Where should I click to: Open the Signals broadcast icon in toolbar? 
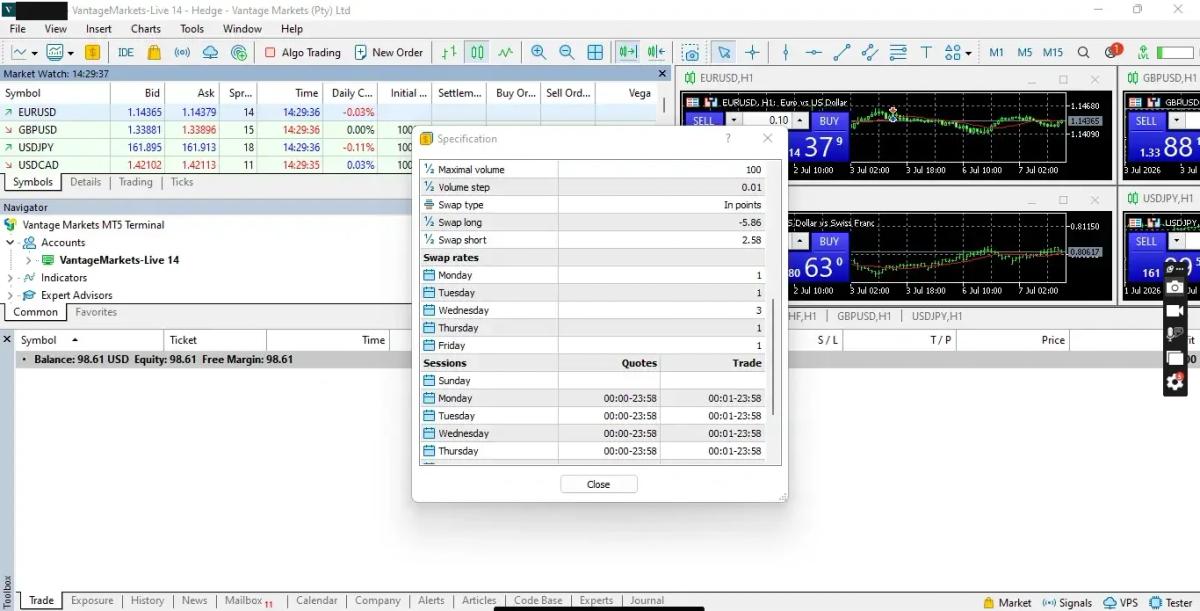coord(182,52)
